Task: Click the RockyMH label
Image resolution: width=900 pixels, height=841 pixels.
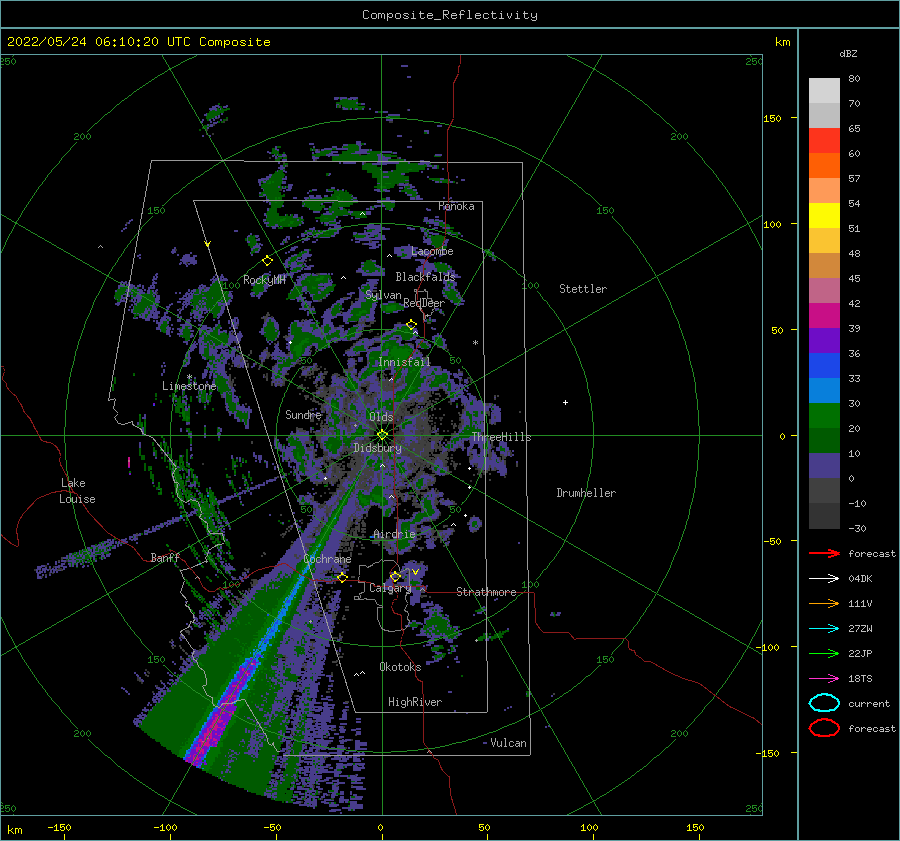Action: (x=264, y=280)
